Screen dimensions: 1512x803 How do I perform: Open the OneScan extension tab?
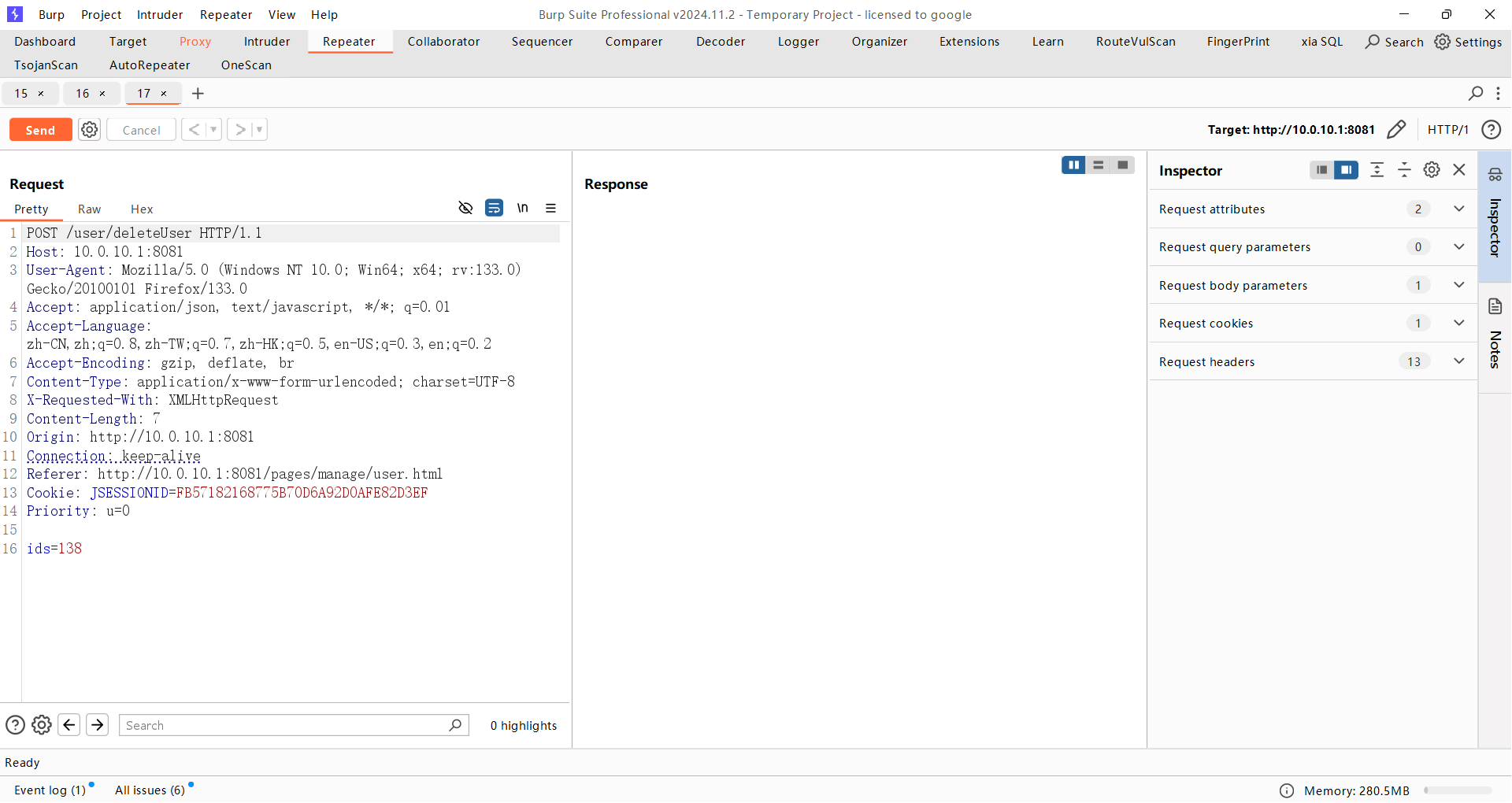coord(246,65)
